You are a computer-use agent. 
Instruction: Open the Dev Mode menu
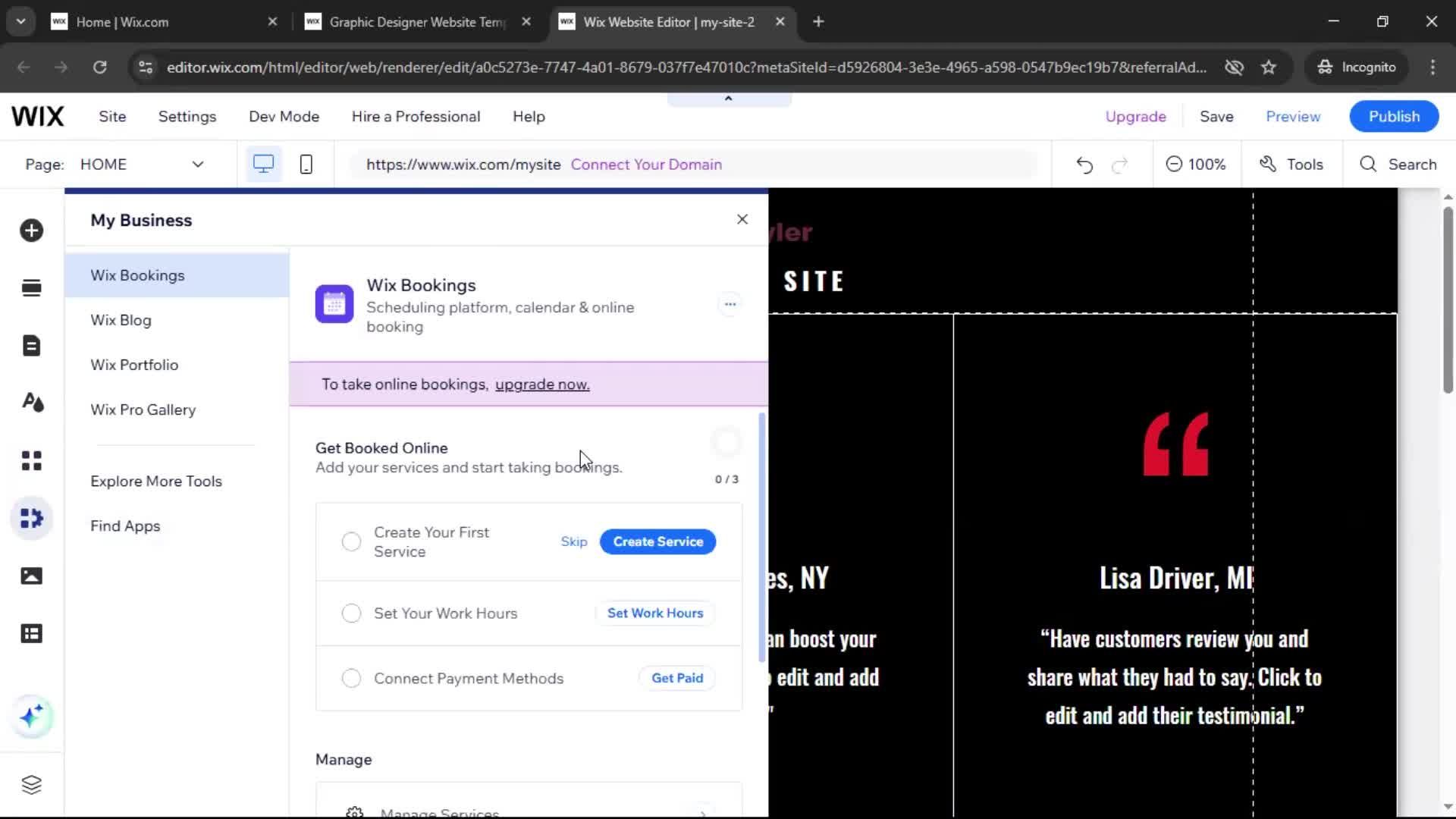pos(284,116)
